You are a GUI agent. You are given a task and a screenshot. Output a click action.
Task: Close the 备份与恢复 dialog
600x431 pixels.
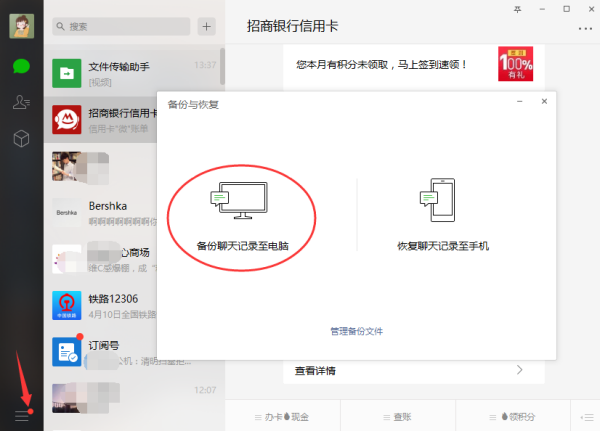click(544, 101)
